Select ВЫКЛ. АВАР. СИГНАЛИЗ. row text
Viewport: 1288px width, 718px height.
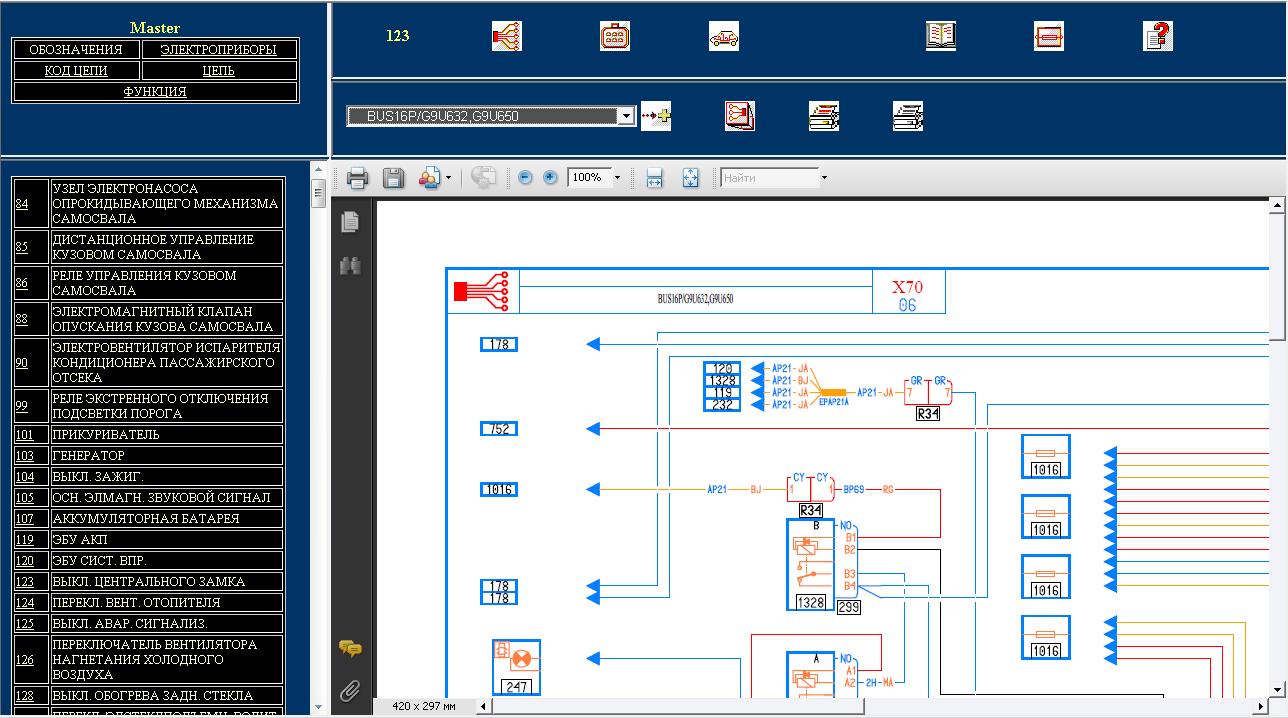pos(129,624)
